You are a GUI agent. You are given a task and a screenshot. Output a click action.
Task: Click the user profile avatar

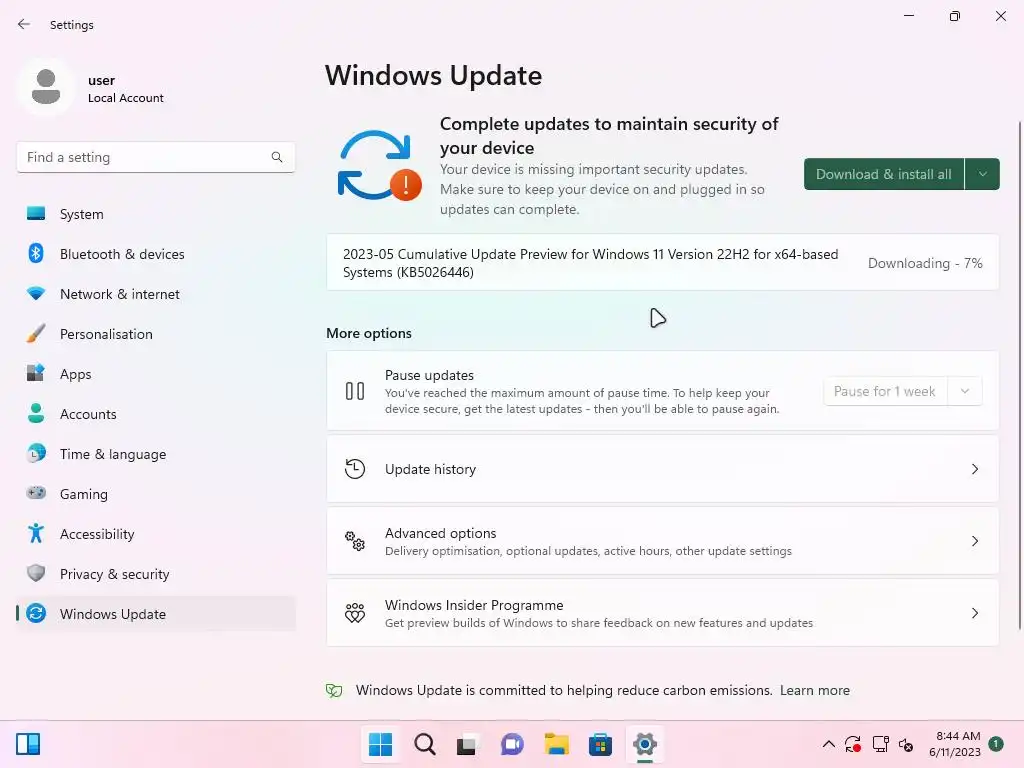click(46, 88)
